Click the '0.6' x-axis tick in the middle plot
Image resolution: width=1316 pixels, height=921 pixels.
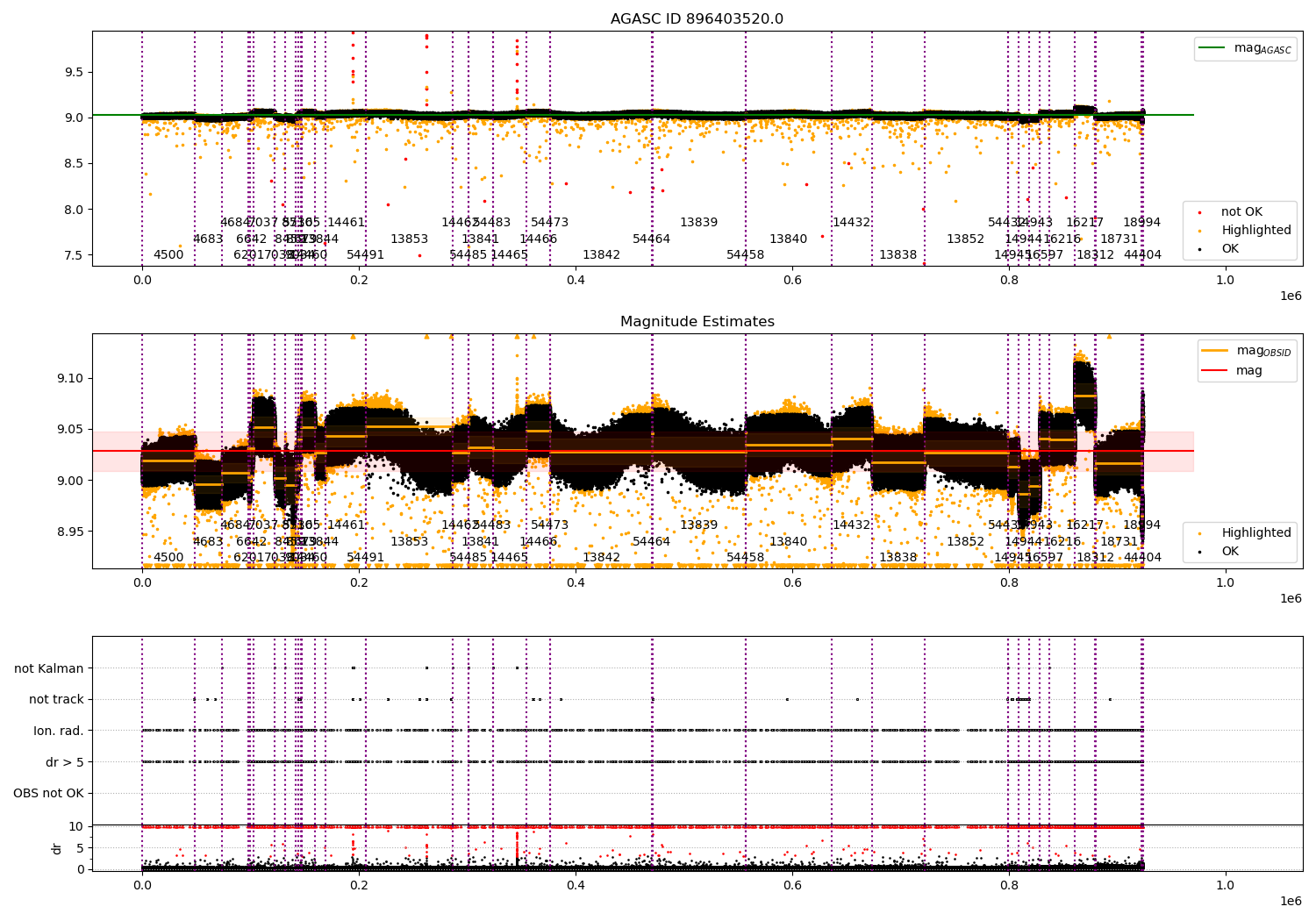click(x=792, y=582)
